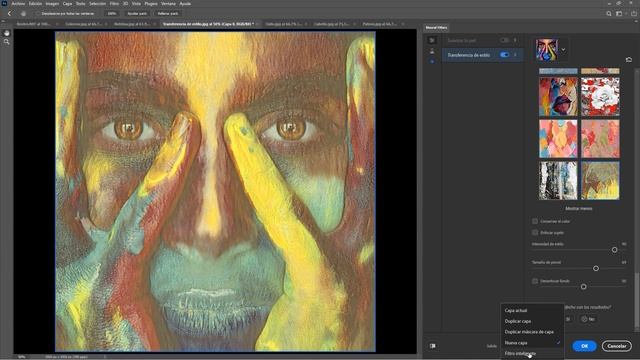Select the red and white rose style thumbnail
The width and height of the screenshot is (640, 360).
[600, 97]
